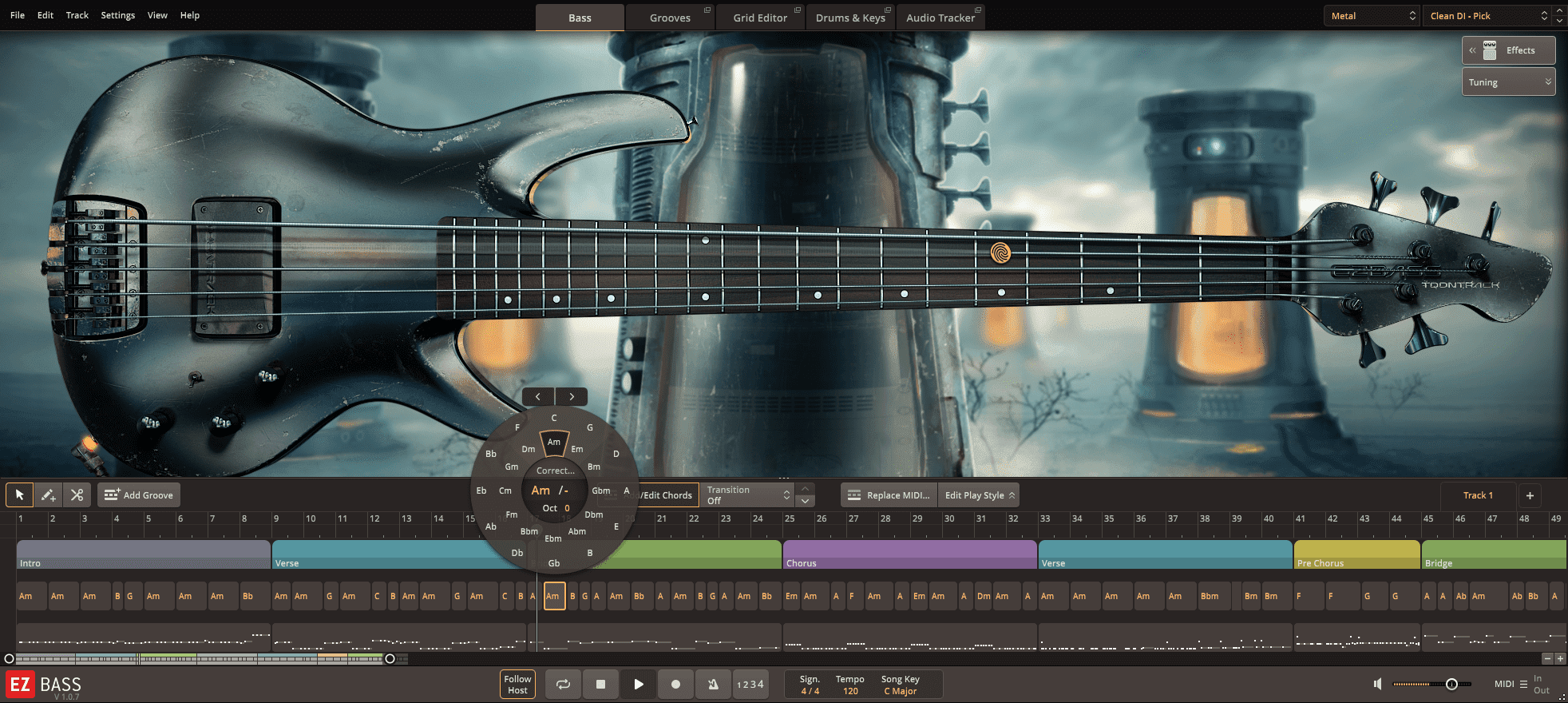This screenshot has width=1568, height=703.
Task: Click the Tempo 120 value
Action: pyautogui.click(x=850, y=691)
